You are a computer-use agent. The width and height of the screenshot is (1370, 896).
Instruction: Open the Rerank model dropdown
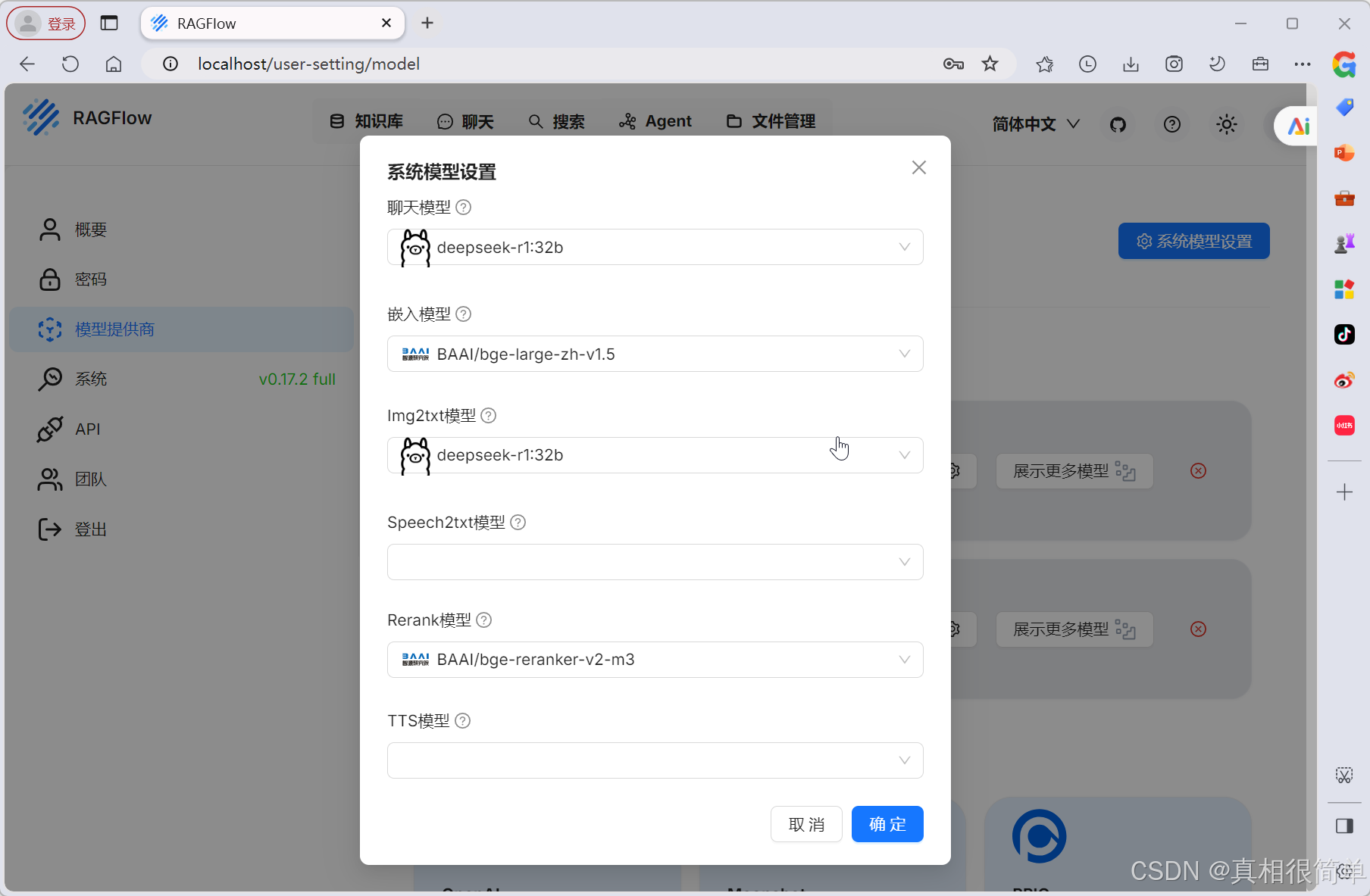pos(655,660)
